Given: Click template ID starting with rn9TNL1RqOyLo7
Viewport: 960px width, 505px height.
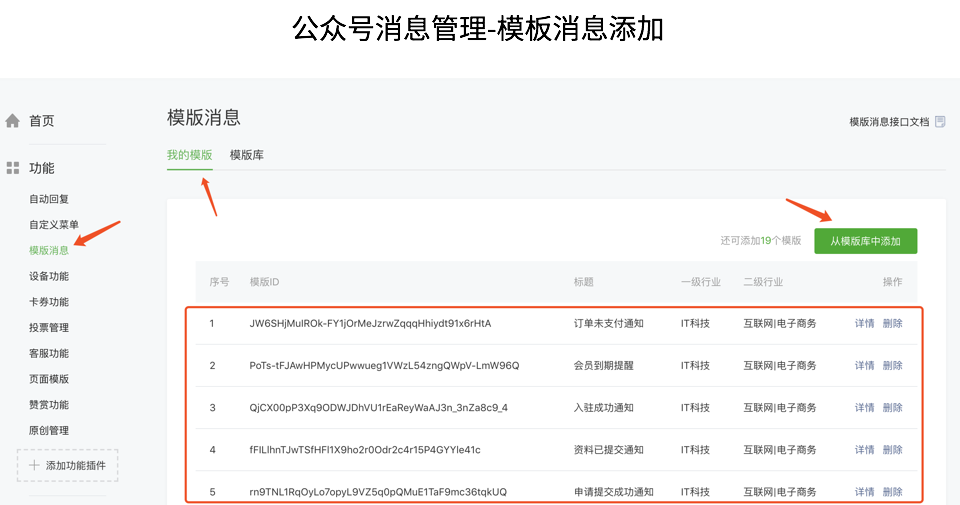Looking at the screenshot, I should tap(378, 492).
